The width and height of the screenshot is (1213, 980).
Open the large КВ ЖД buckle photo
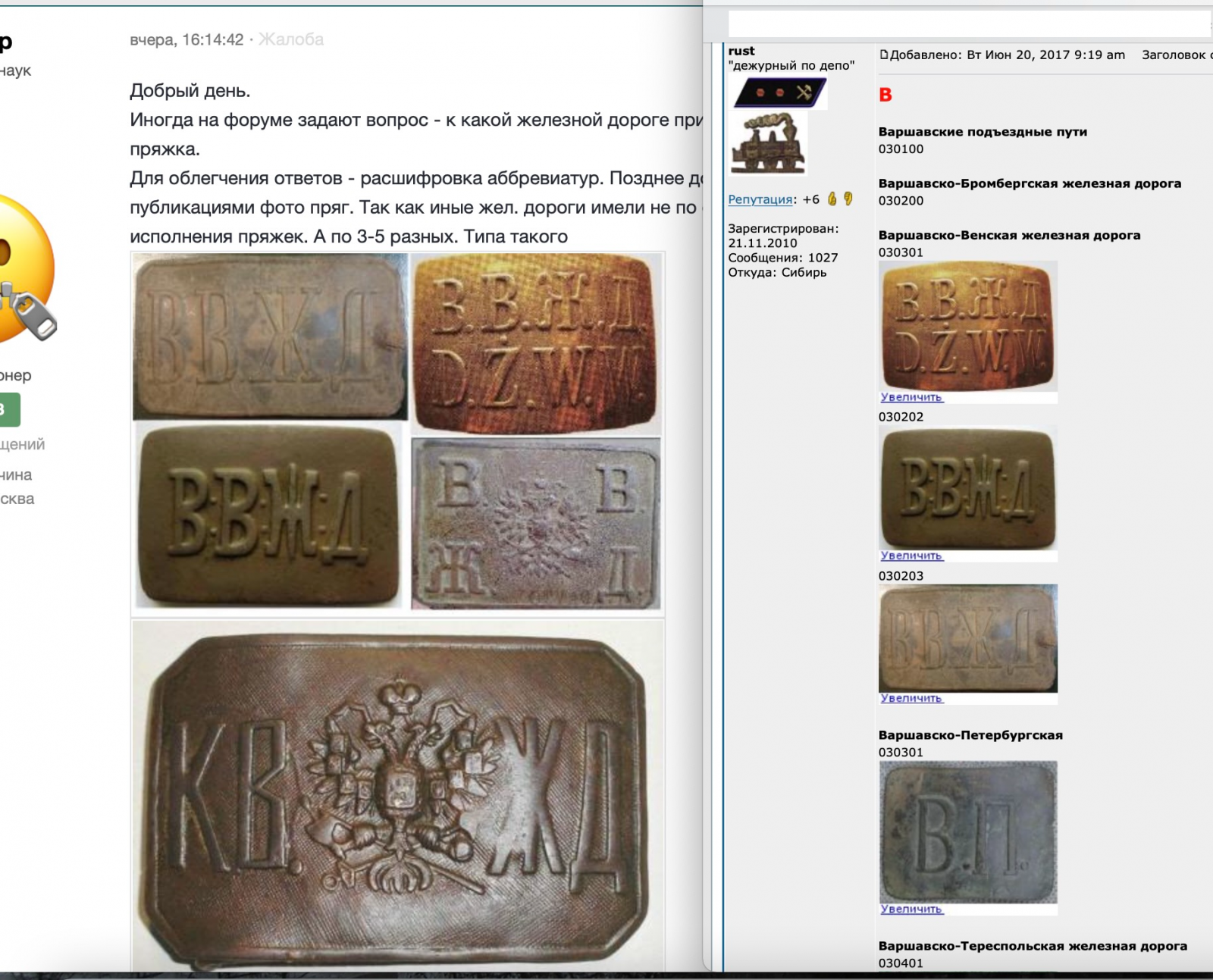(398, 796)
